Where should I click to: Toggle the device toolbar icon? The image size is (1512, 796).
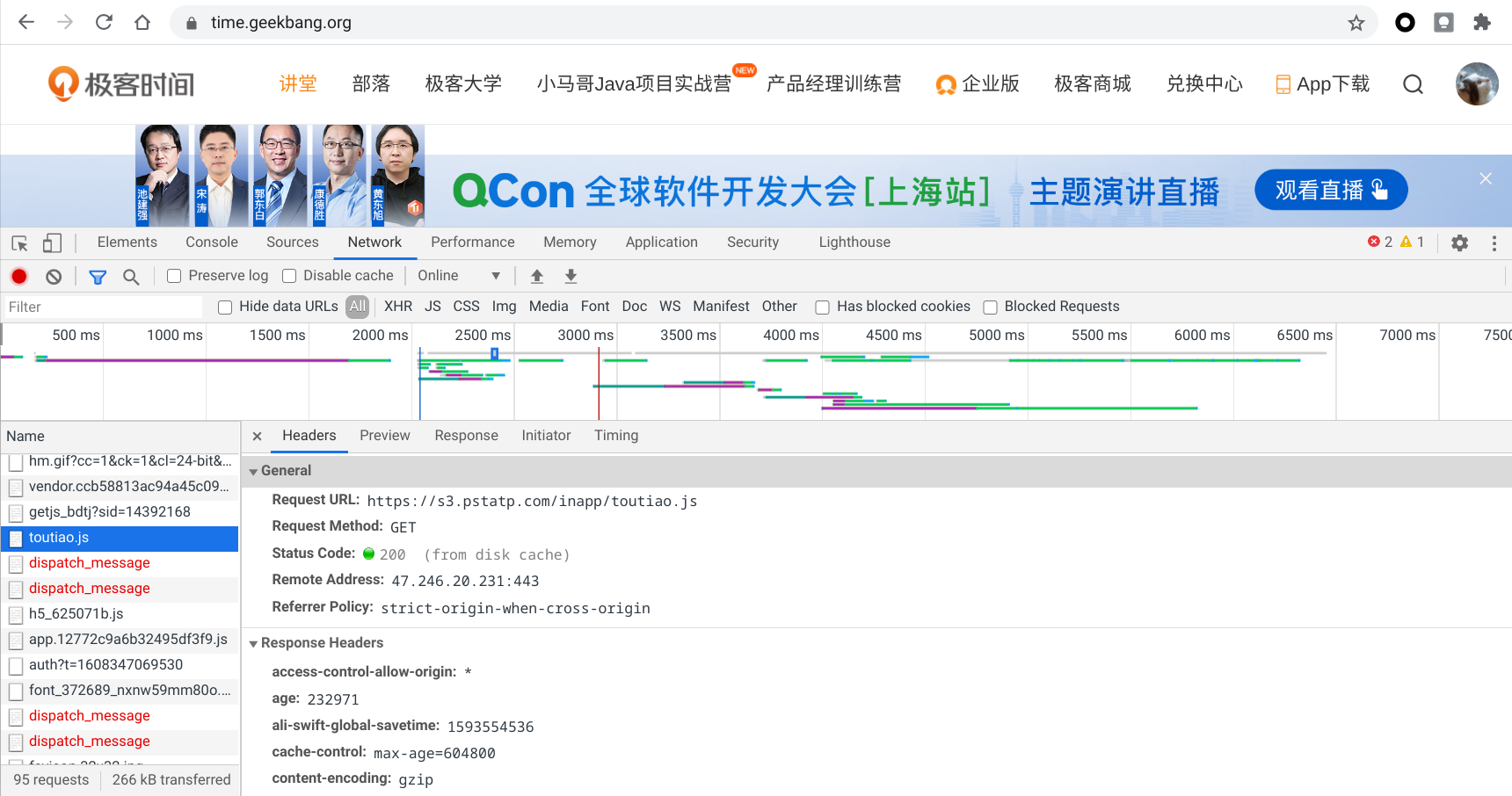click(x=52, y=242)
